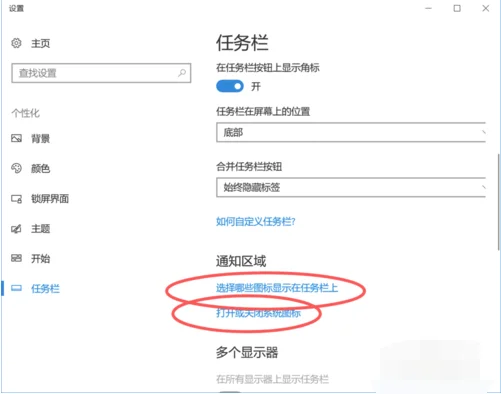Select the Background picture icon
Viewport: 501px width, 394px height.
[16, 138]
